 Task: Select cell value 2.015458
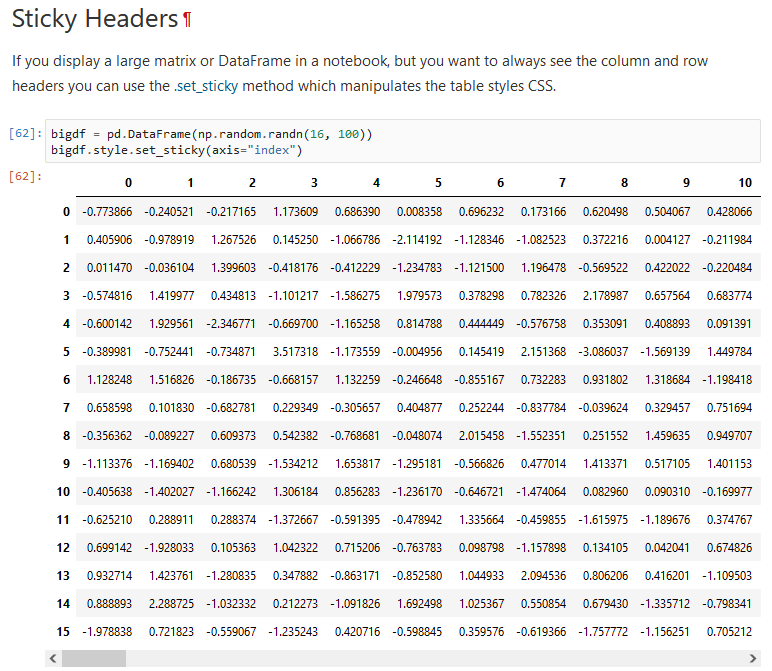tap(482, 436)
